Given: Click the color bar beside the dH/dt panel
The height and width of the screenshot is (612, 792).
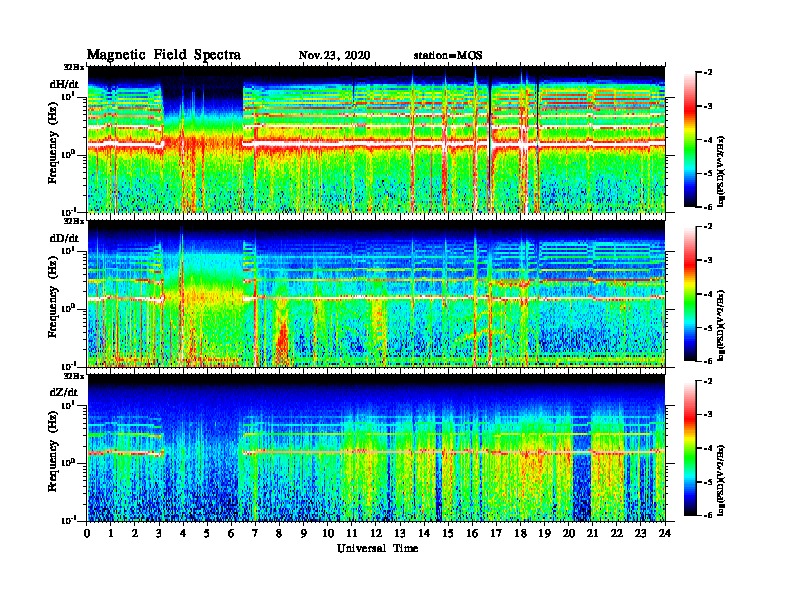Looking at the screenshot, I should 690,140.
